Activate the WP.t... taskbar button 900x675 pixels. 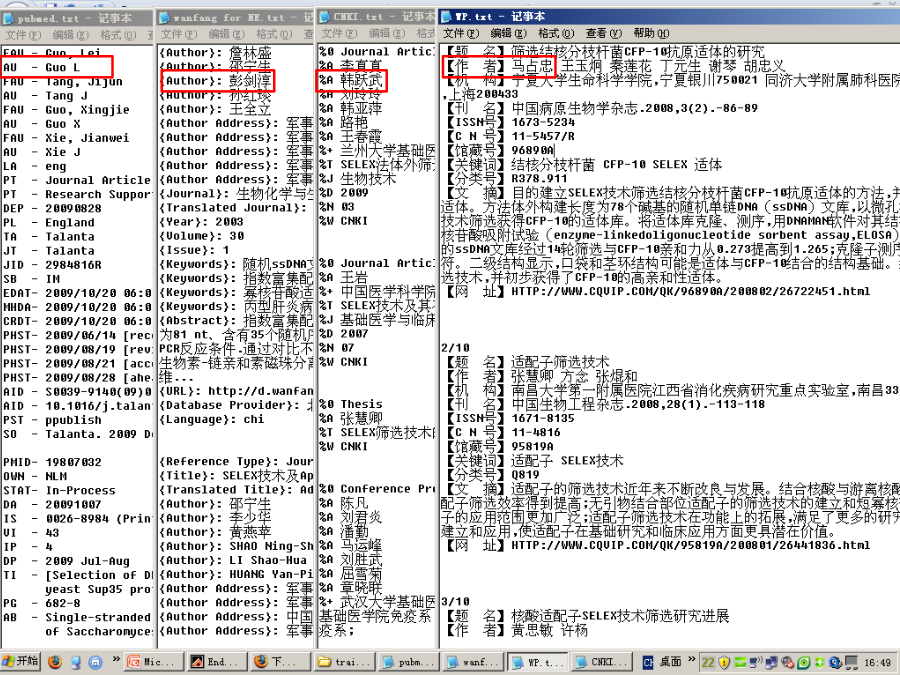[537, 662]
